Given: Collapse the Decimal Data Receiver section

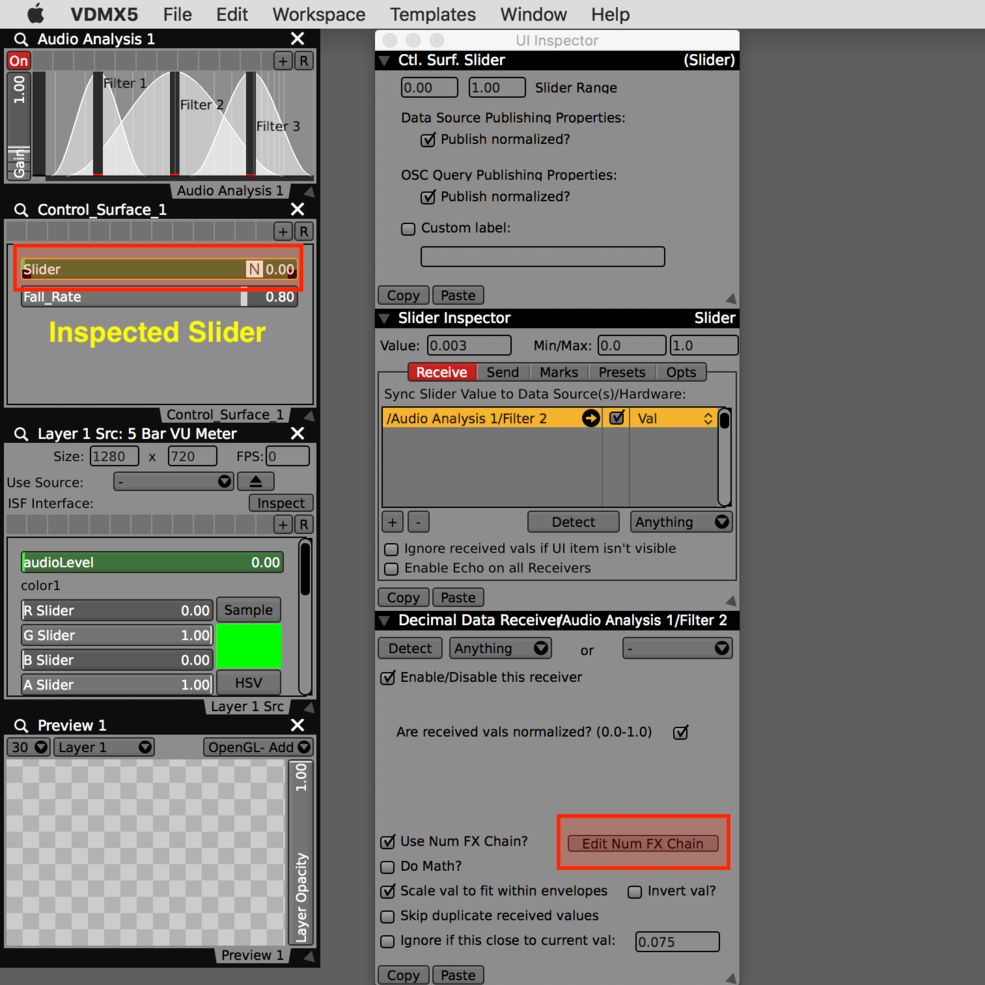Looking at the screenshot, I should [x=384, y=621].
